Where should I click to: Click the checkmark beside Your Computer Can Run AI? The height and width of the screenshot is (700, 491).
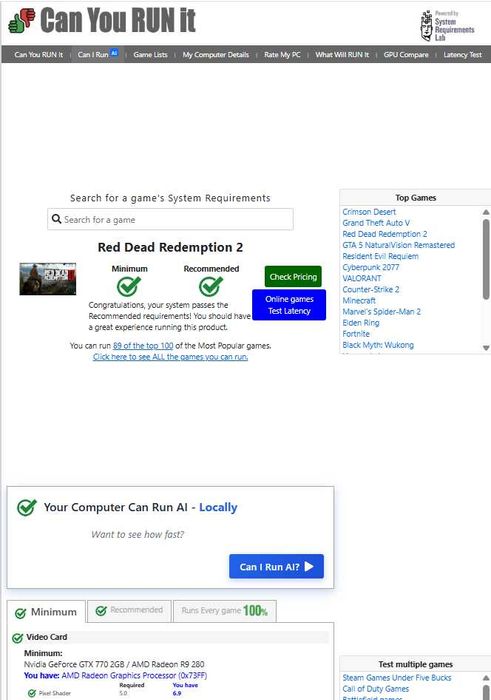tap(27, 507)
